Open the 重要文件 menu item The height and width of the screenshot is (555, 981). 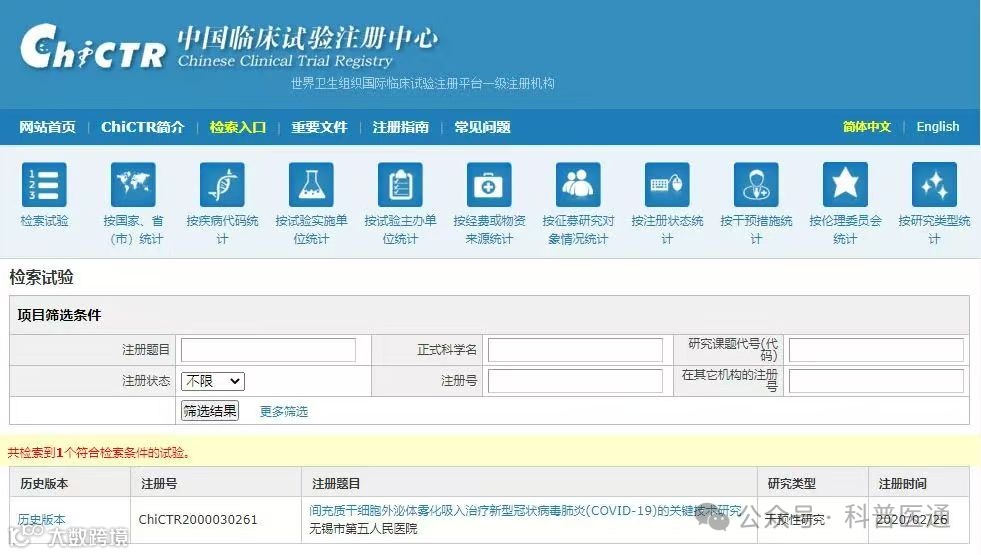(x=319, y=127)
